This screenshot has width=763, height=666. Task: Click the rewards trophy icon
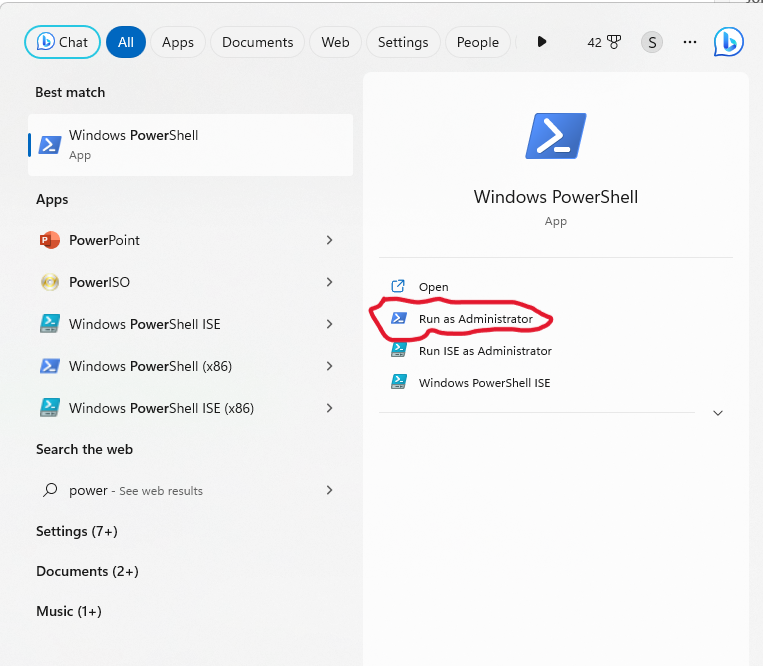coord(613,42)
